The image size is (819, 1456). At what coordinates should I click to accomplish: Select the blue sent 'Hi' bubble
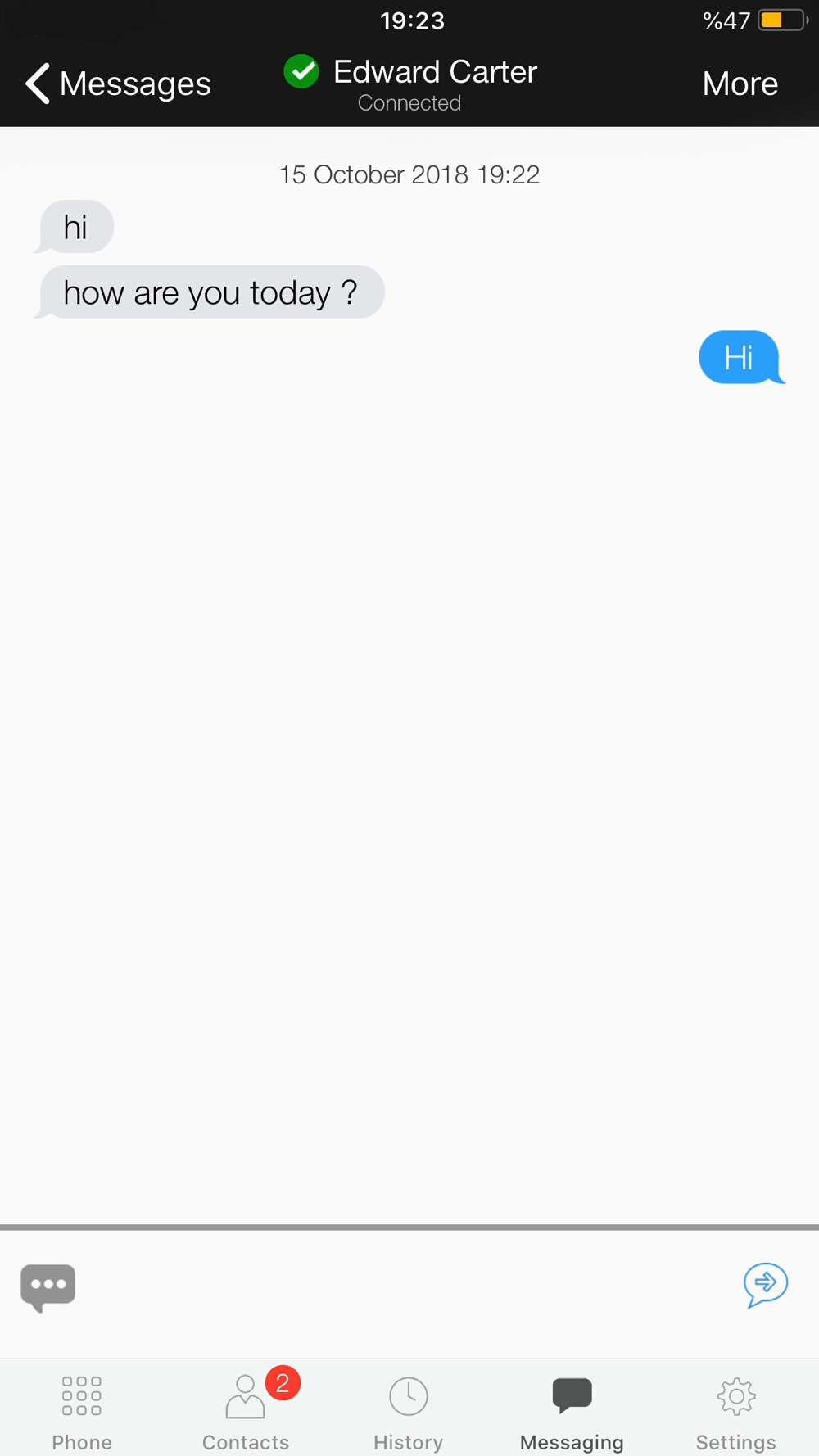741,357
